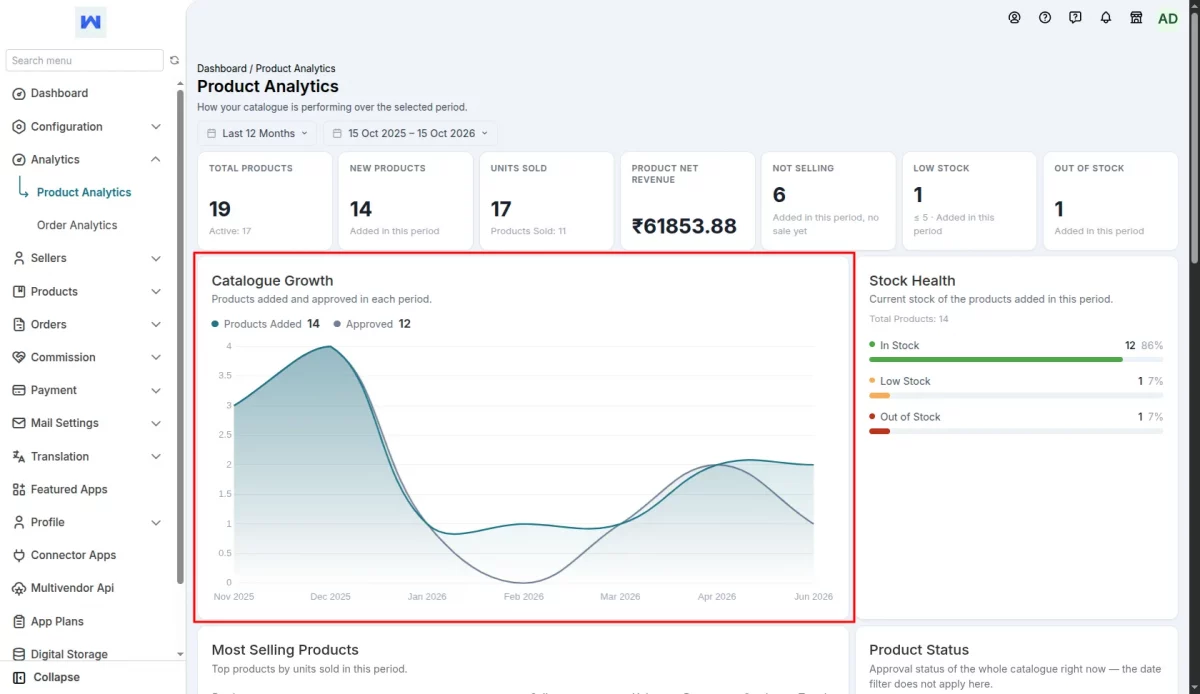Click the Most Selling Products heading
The width and height of the screenshot is (1200, 694).
tap(285, 650)
